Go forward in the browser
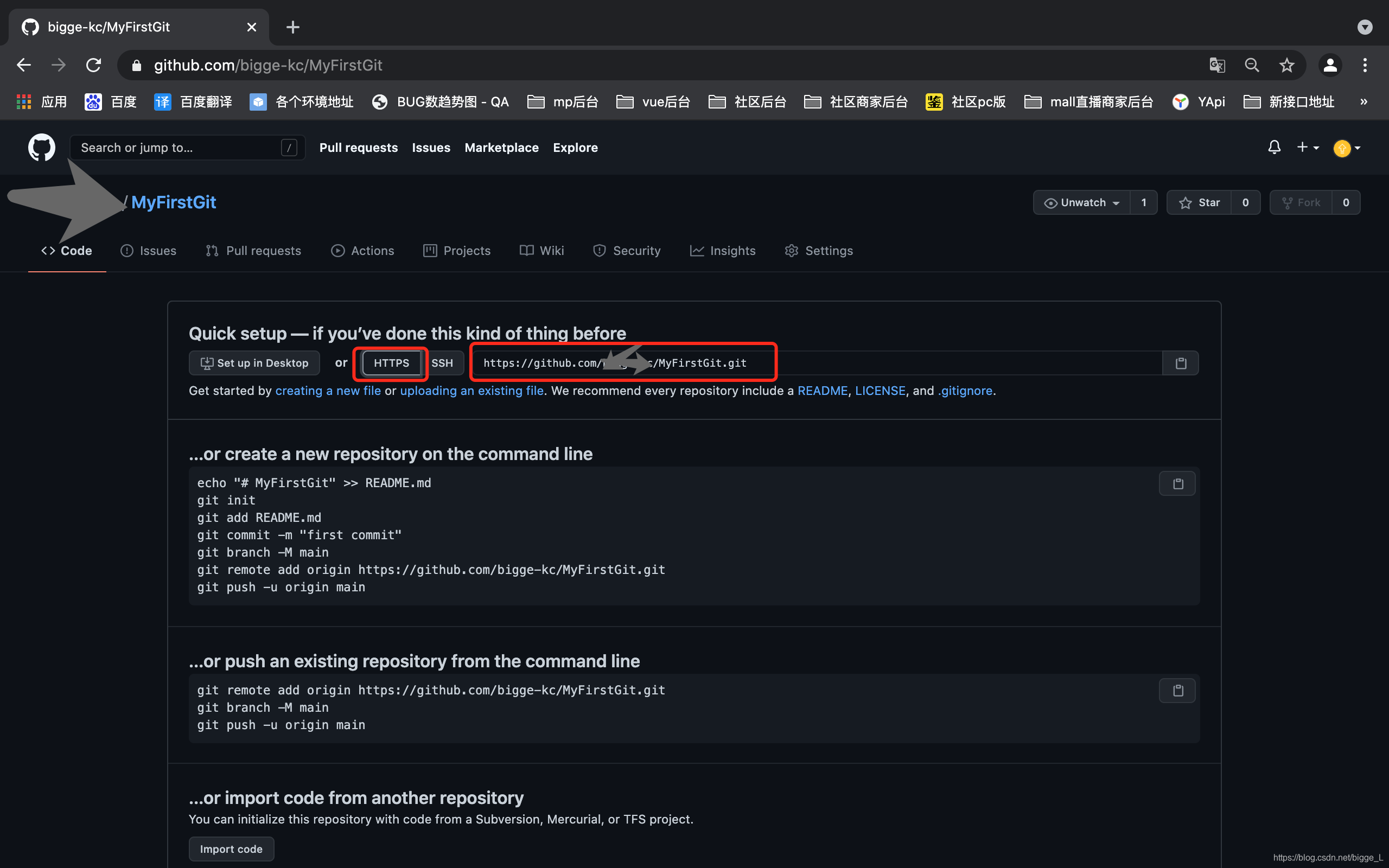This screenshot has width=1389, height=868. click(58, 65)
